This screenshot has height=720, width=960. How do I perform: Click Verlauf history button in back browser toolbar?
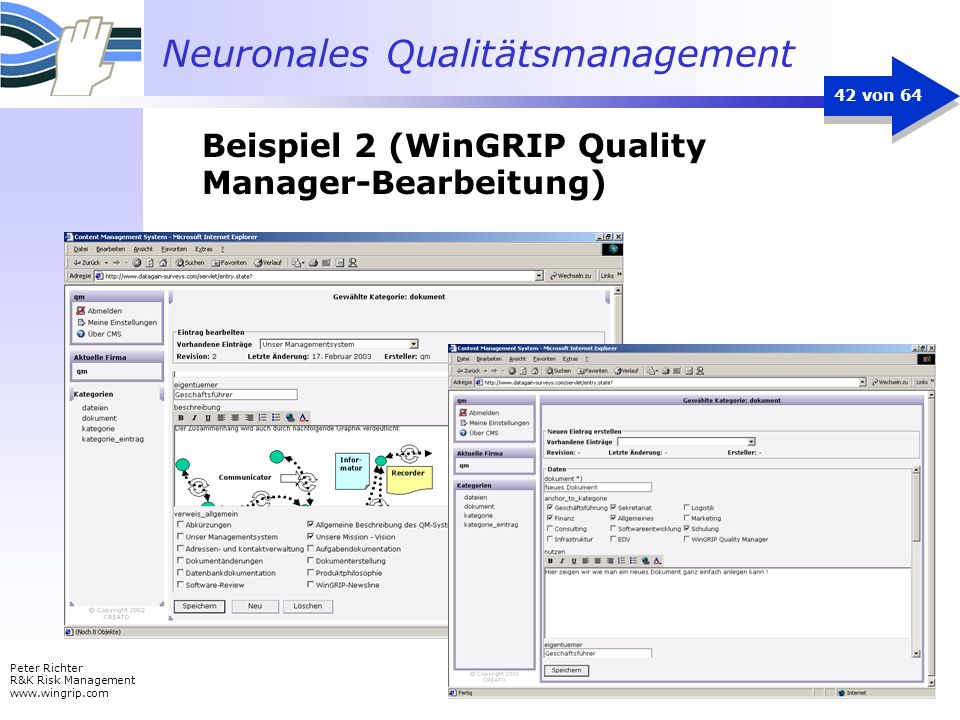pyautogui.click(x=268, y=263)
